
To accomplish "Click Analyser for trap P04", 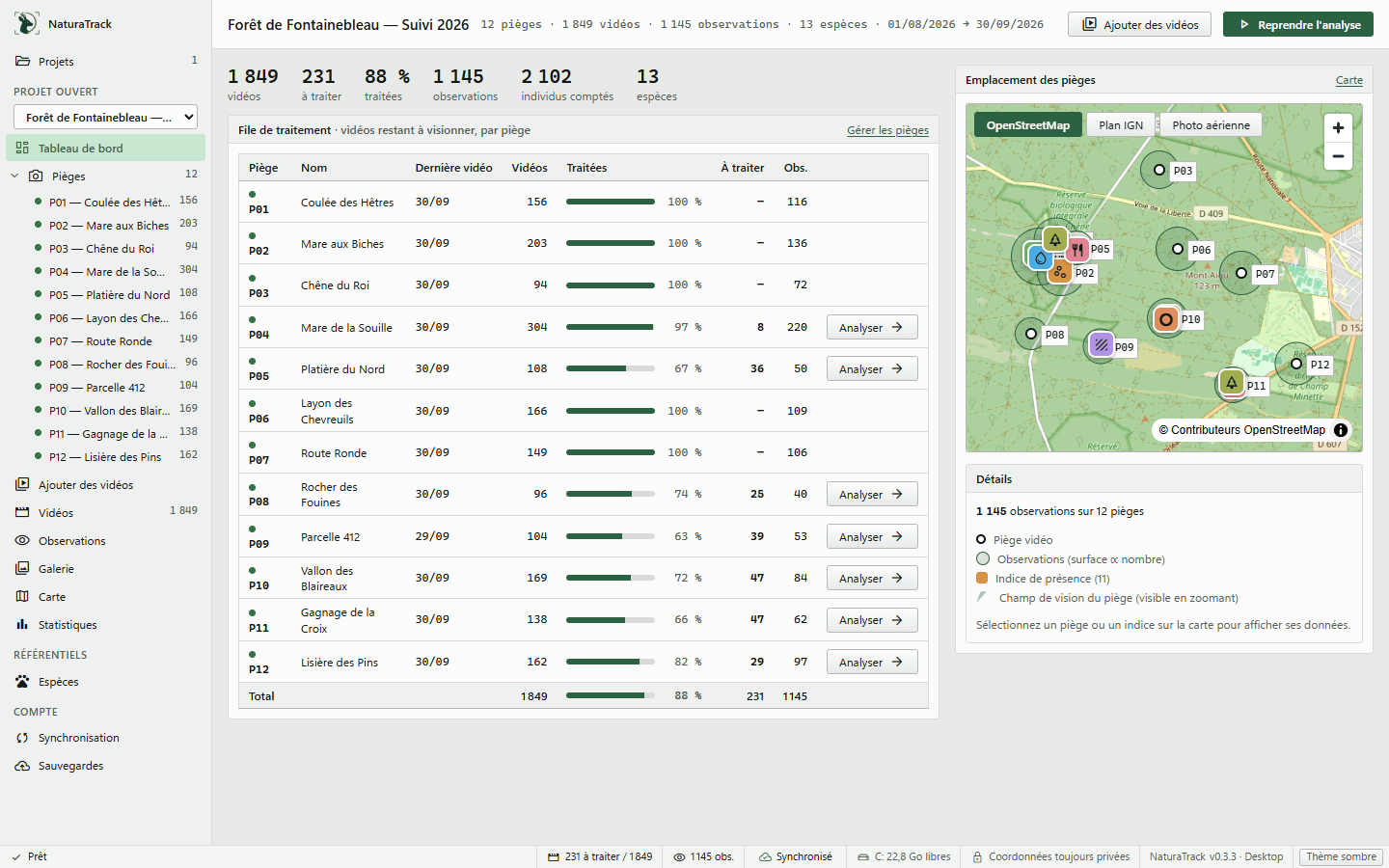I will (872, 328).
